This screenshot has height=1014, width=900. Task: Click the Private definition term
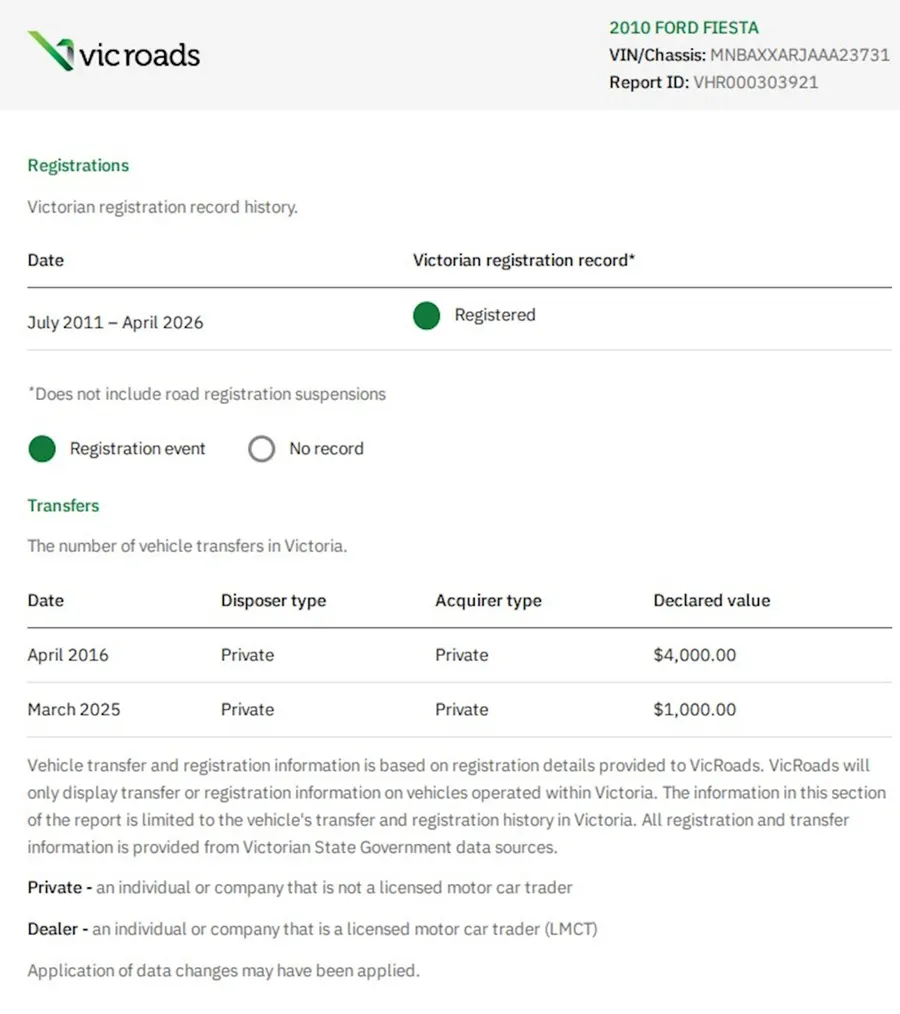click(54, 888)
